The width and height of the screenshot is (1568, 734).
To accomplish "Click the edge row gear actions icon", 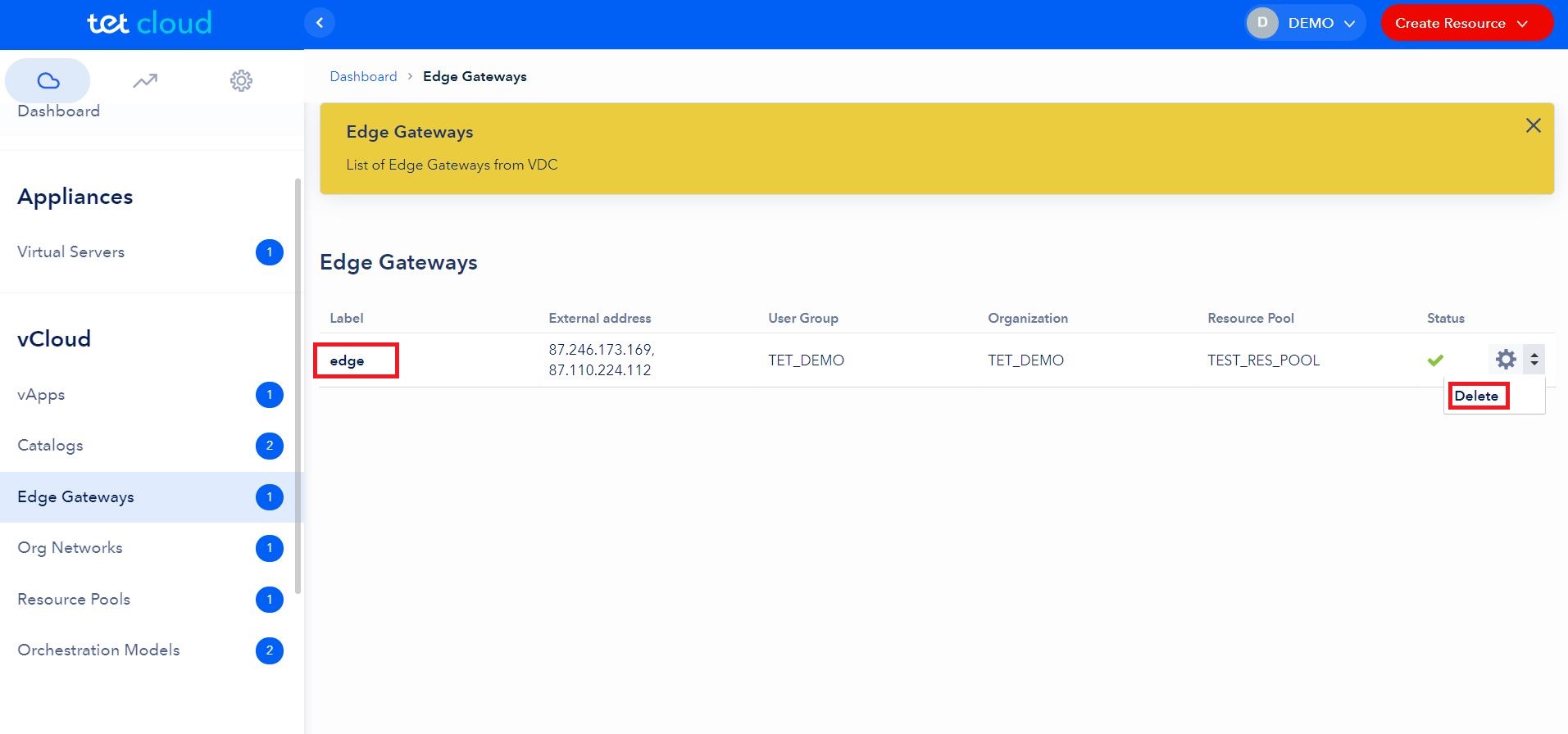I will tap(1505, 359).
